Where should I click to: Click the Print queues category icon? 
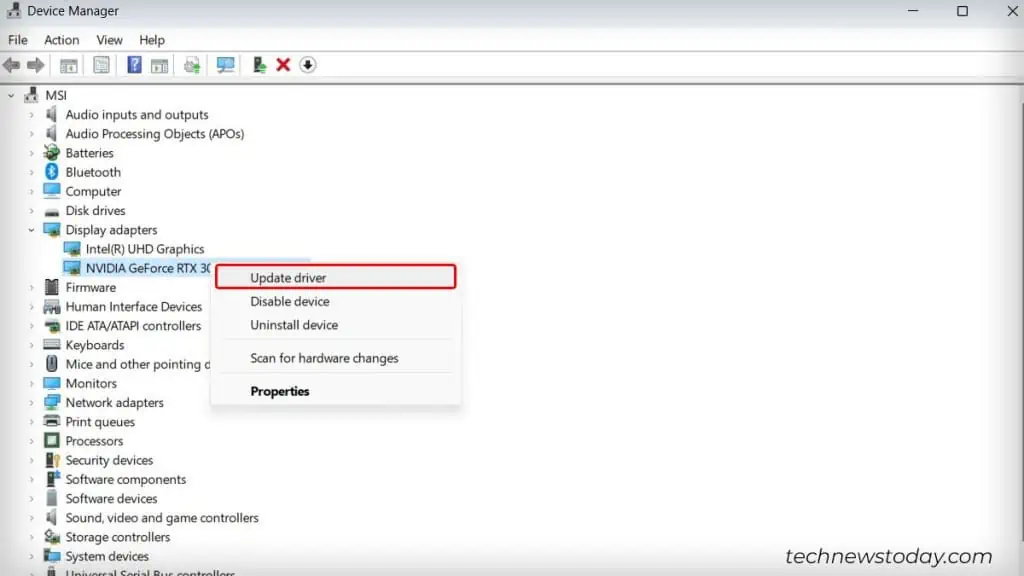click(x=52, y=421)
